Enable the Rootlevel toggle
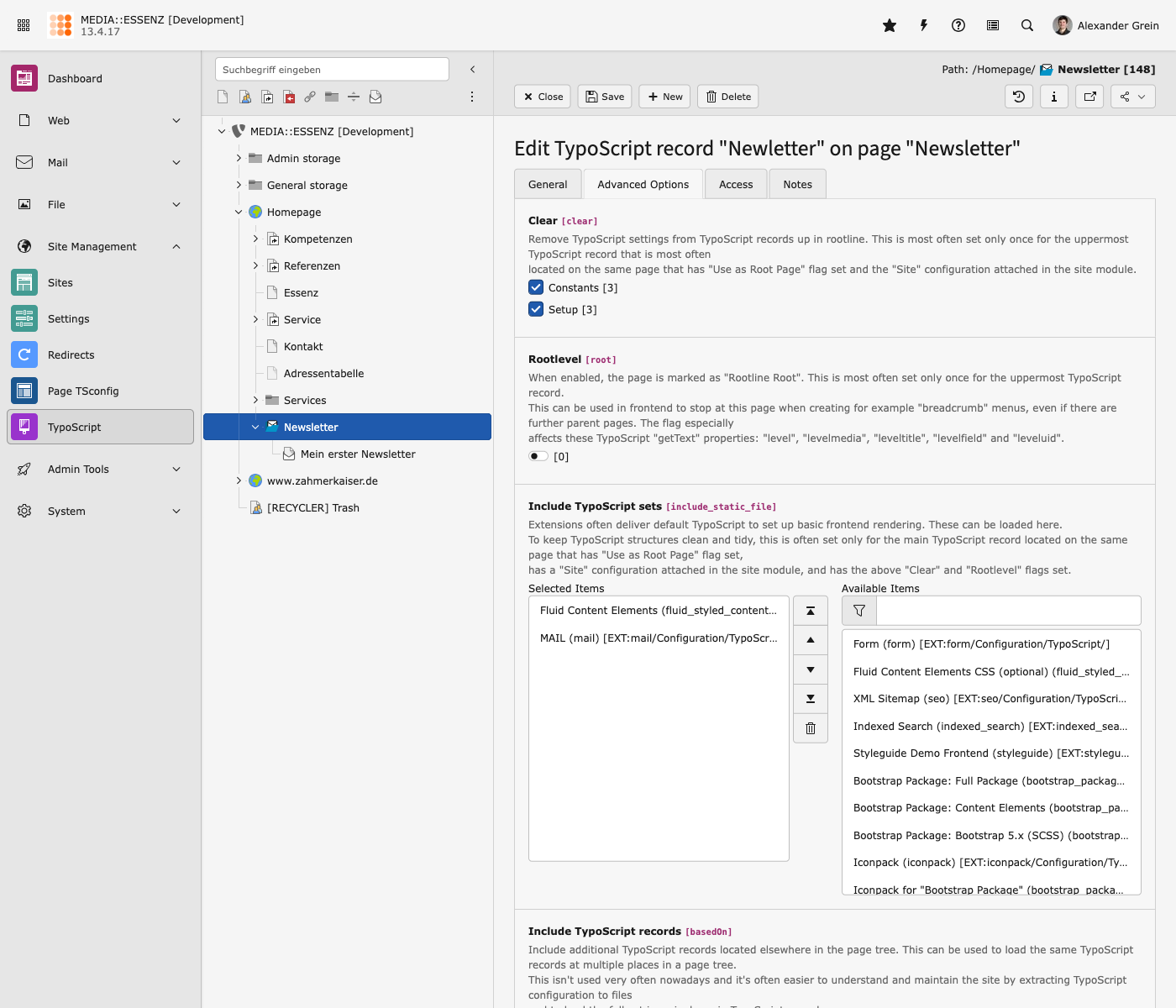 point(538,456)
